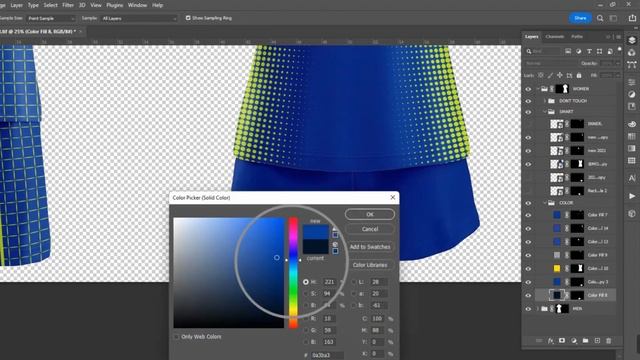Click the new group folder icon
Viewport: 640px width, 360px height.
(585, 340)
